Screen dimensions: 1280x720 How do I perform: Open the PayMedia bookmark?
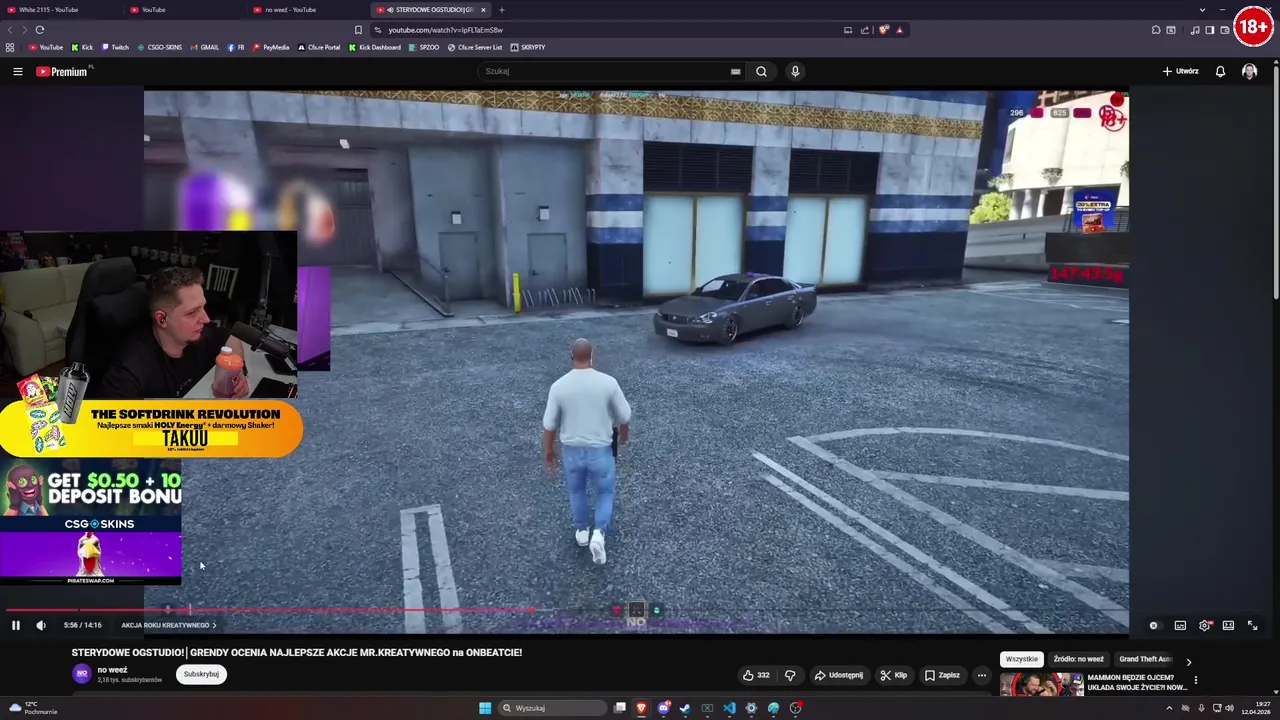(270, 47)
